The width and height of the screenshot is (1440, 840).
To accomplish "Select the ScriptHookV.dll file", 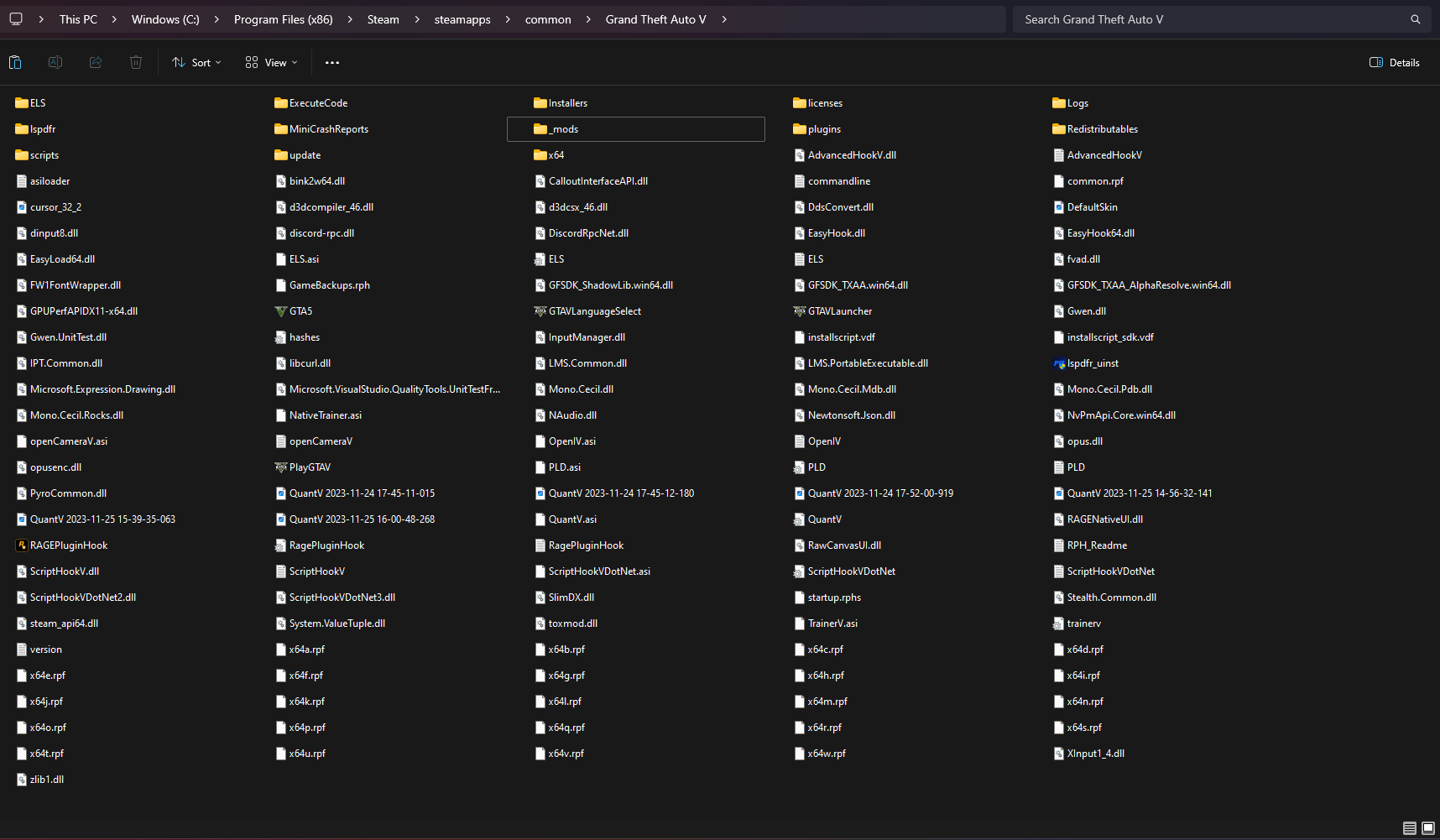I will 64,571.
